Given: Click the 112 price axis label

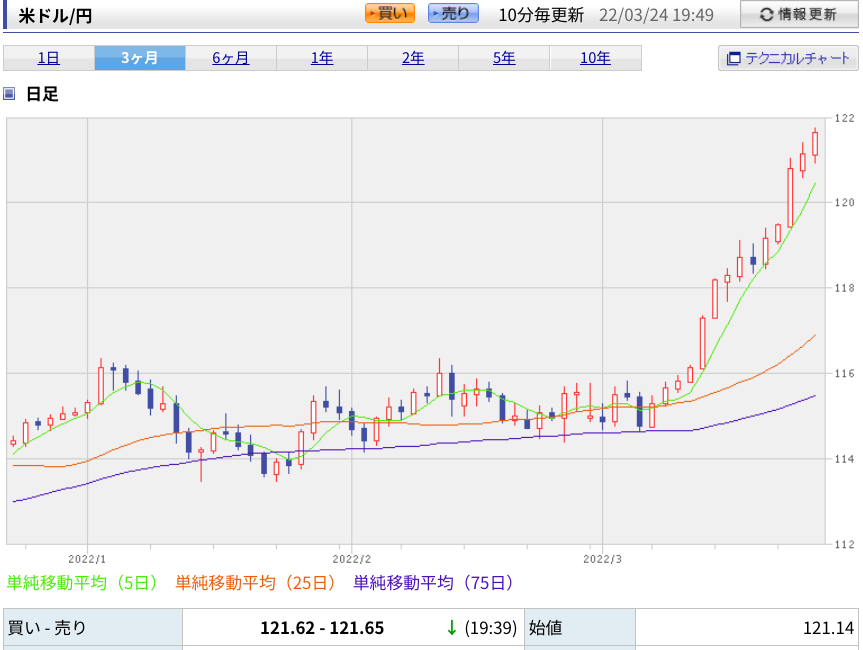Looking at the screenshot, I should tap(844, 544).
